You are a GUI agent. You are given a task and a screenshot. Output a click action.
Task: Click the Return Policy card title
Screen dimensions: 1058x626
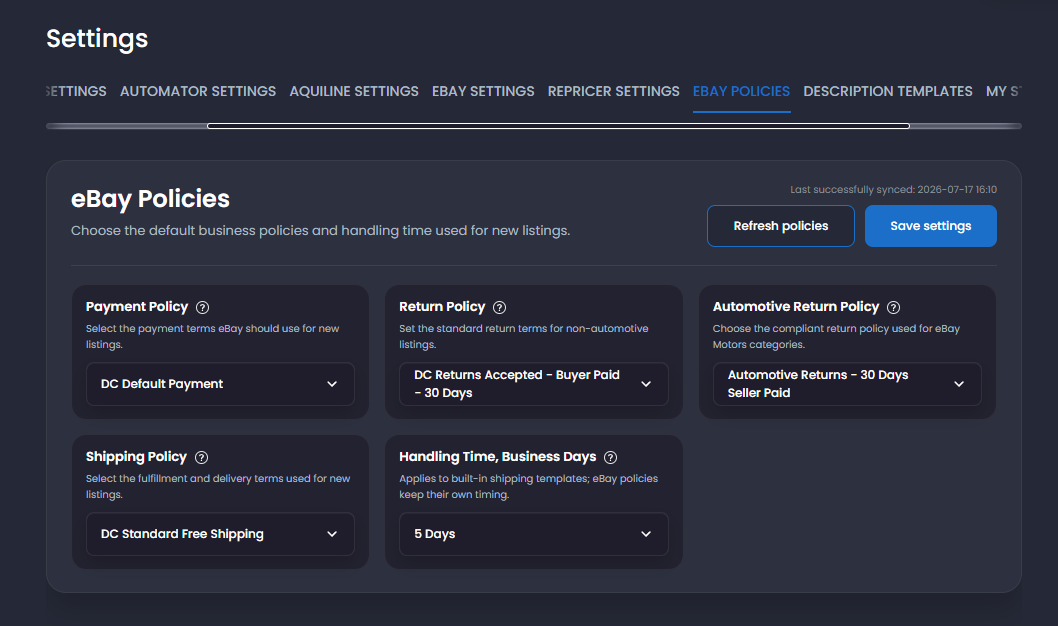coord(442,307)
